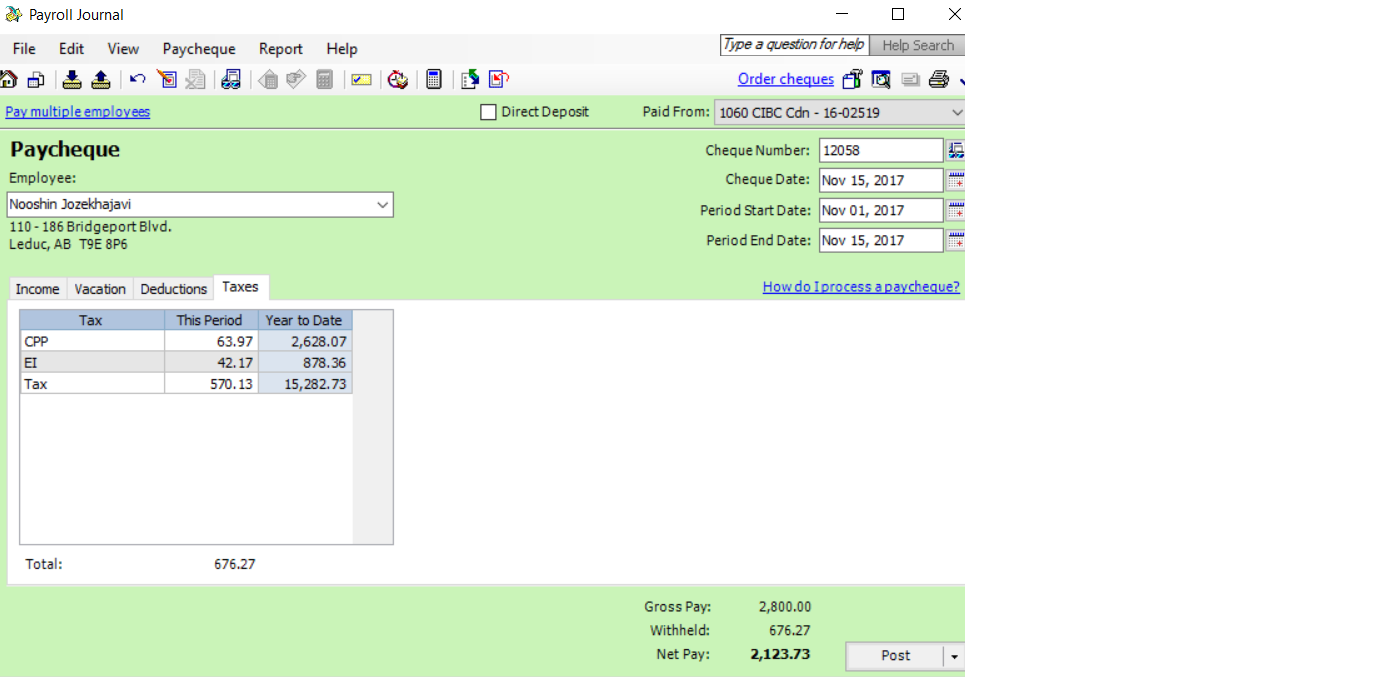1395x677 pixels.
Task: Click the Cheque Number field 12058
Action: (x=880, y=150)
